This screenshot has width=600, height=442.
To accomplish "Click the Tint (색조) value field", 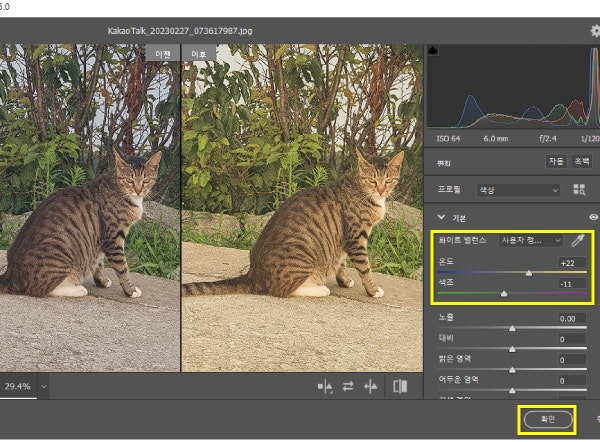I will coord(572,284).
